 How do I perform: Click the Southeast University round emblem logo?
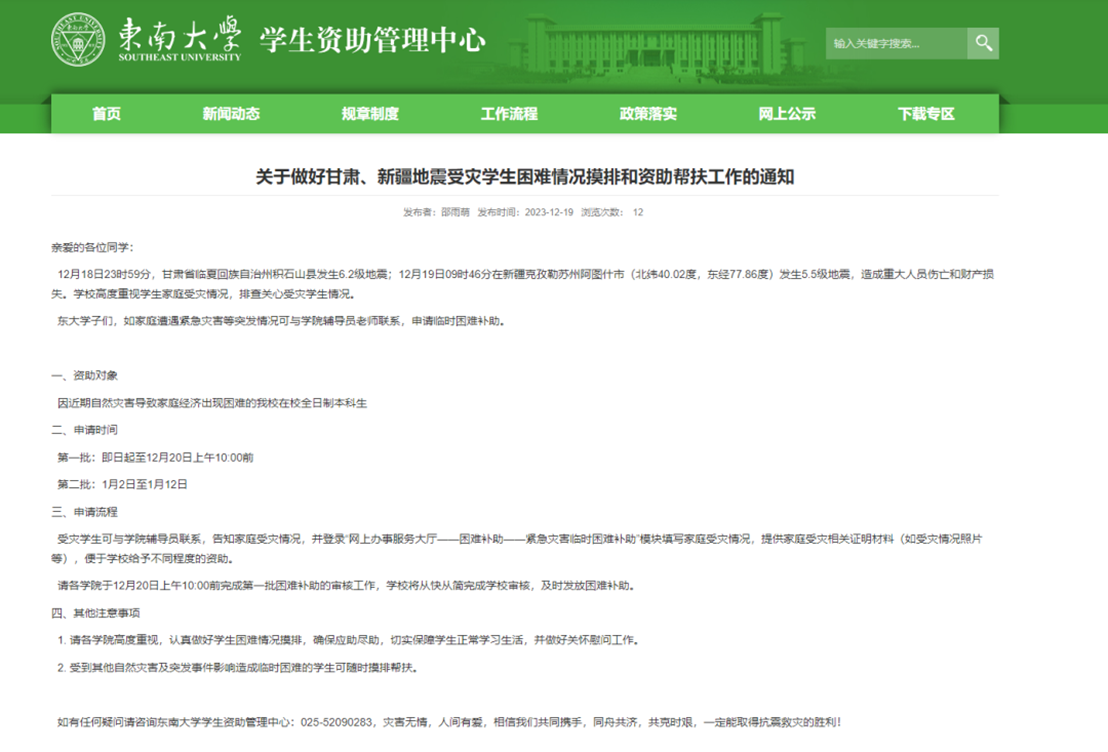79,40
